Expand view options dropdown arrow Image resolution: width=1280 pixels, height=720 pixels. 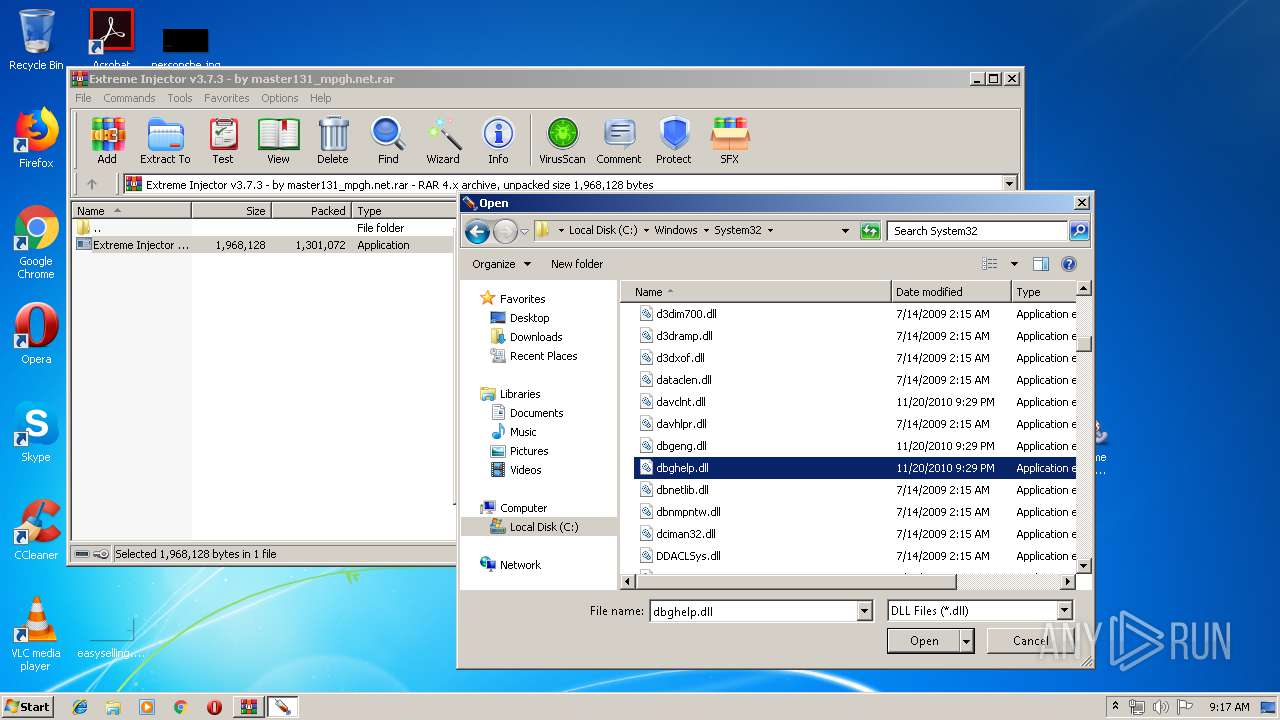pyautogui.click(x=1014, y=264)
